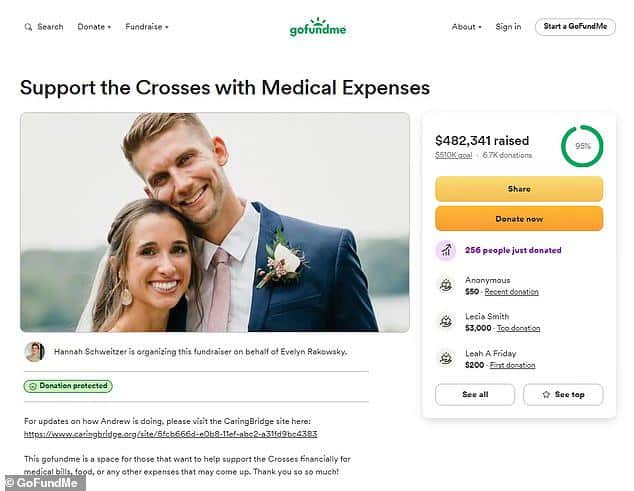
Task: Click the couple's wedding photo
Action: pyautogui.click(x=214, y=222)
